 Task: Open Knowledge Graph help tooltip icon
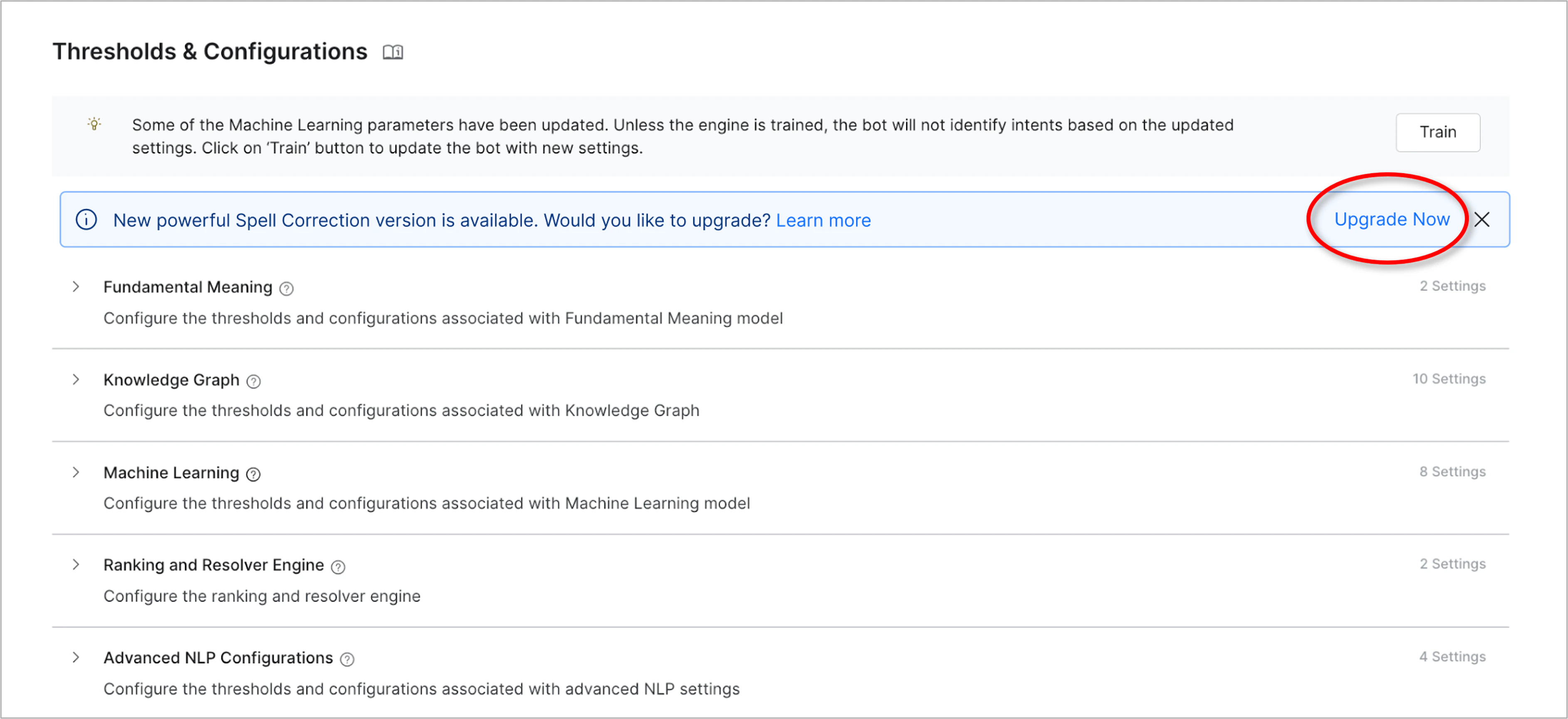click(x=253, y=381)
